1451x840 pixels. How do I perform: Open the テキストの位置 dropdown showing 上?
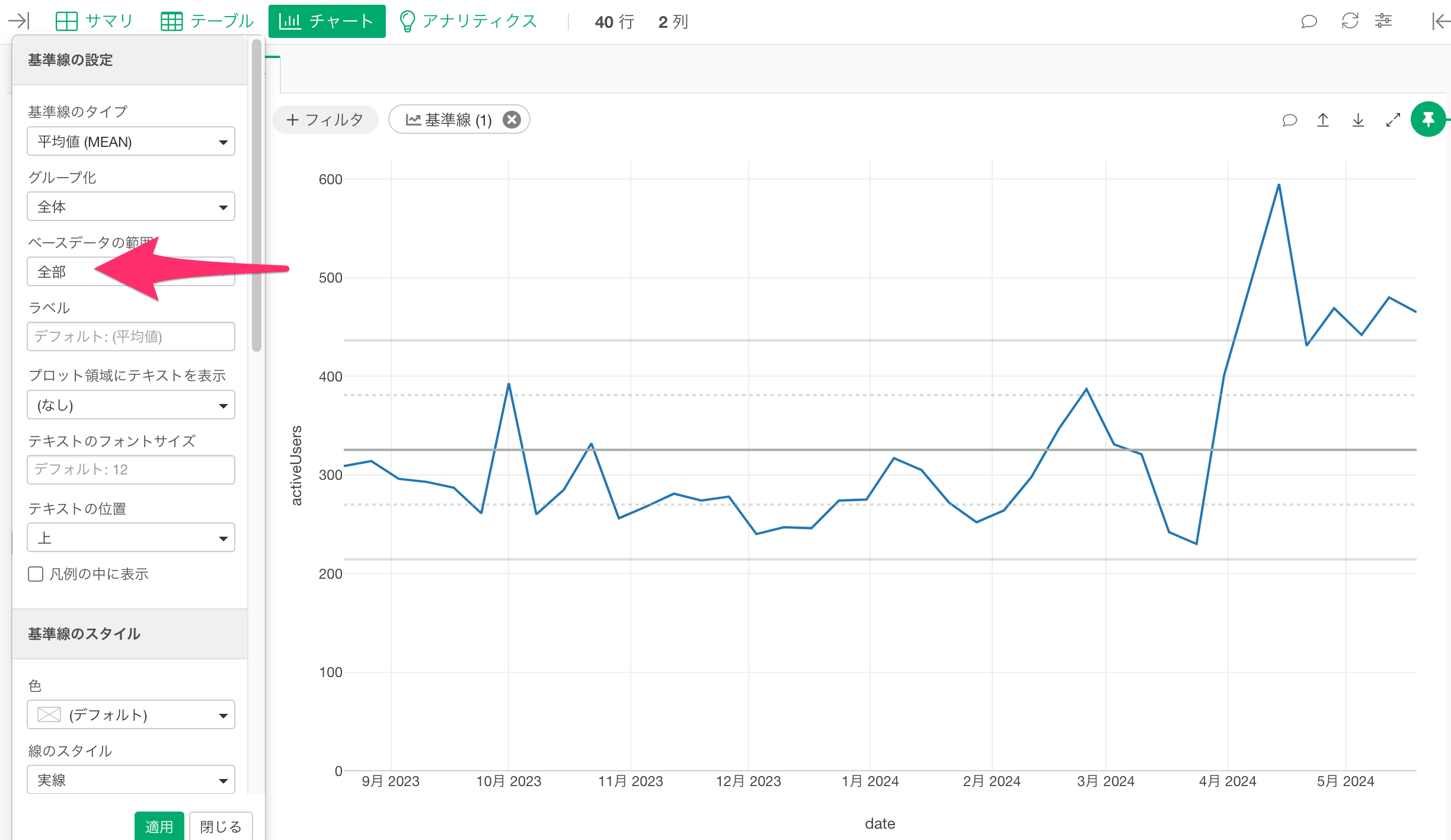coord(131,538)
